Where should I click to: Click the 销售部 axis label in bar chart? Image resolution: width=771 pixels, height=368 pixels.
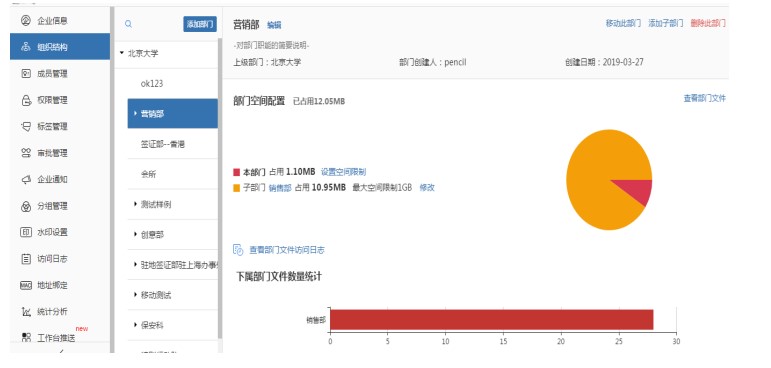(316, 320)
